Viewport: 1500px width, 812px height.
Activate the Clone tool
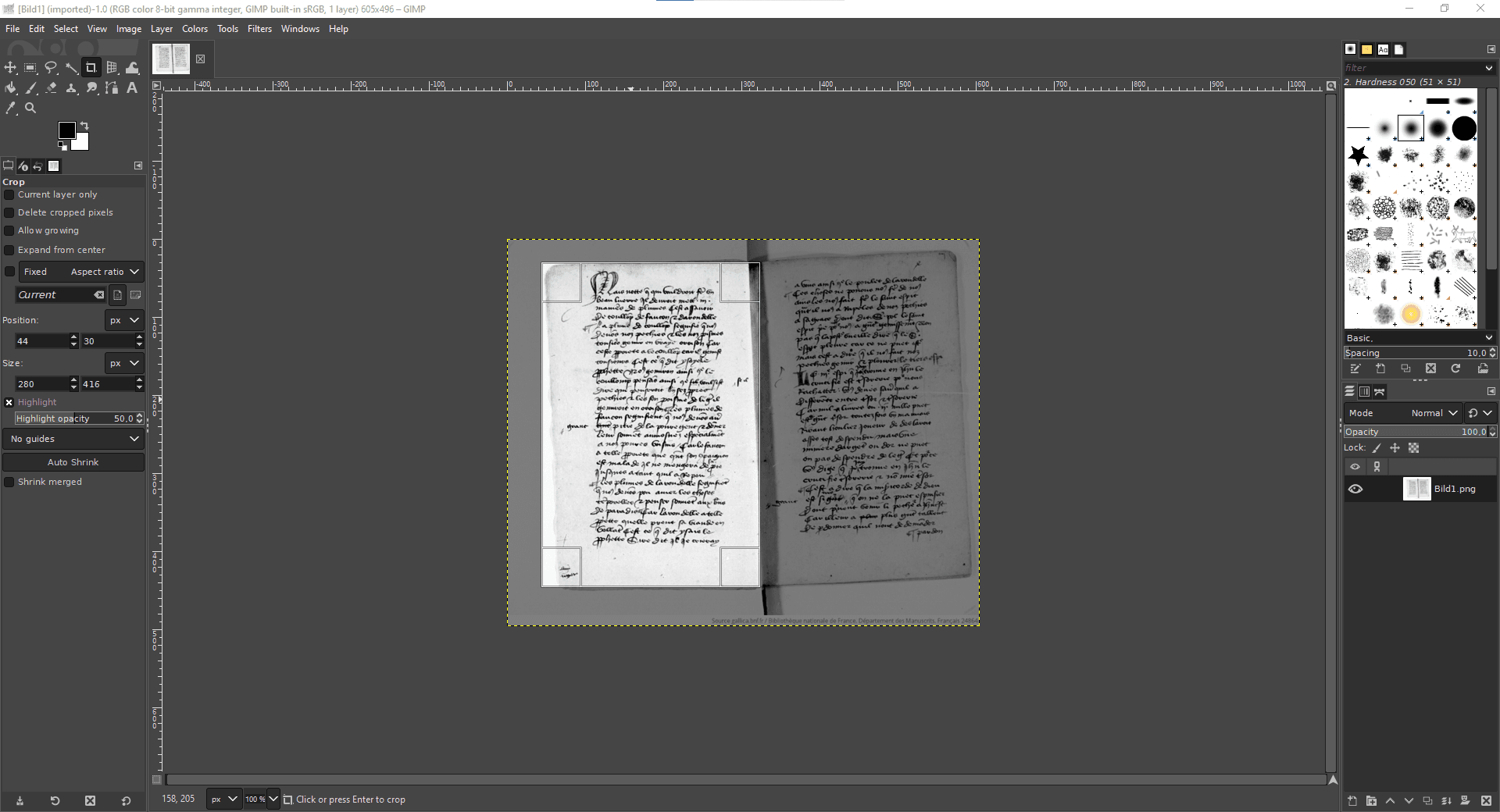tap(72, 88)
